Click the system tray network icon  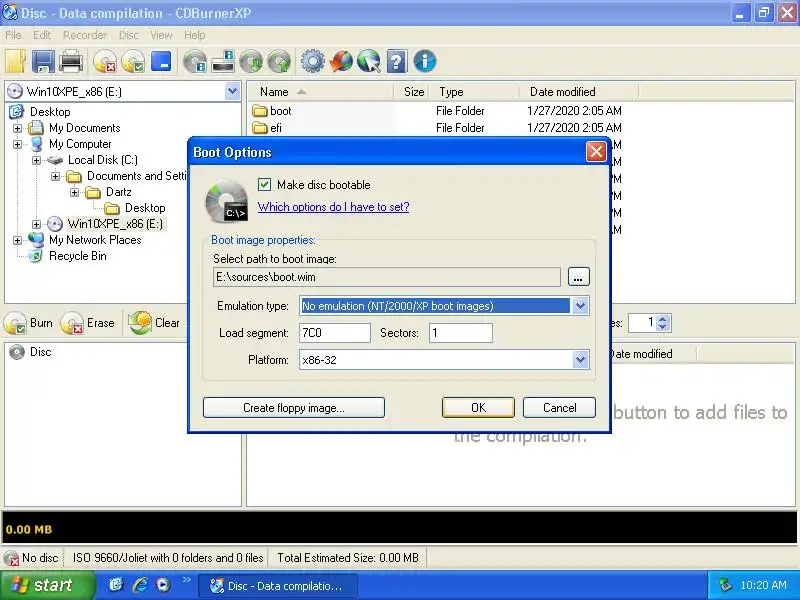pyautogui.click(x=724, y=585)
